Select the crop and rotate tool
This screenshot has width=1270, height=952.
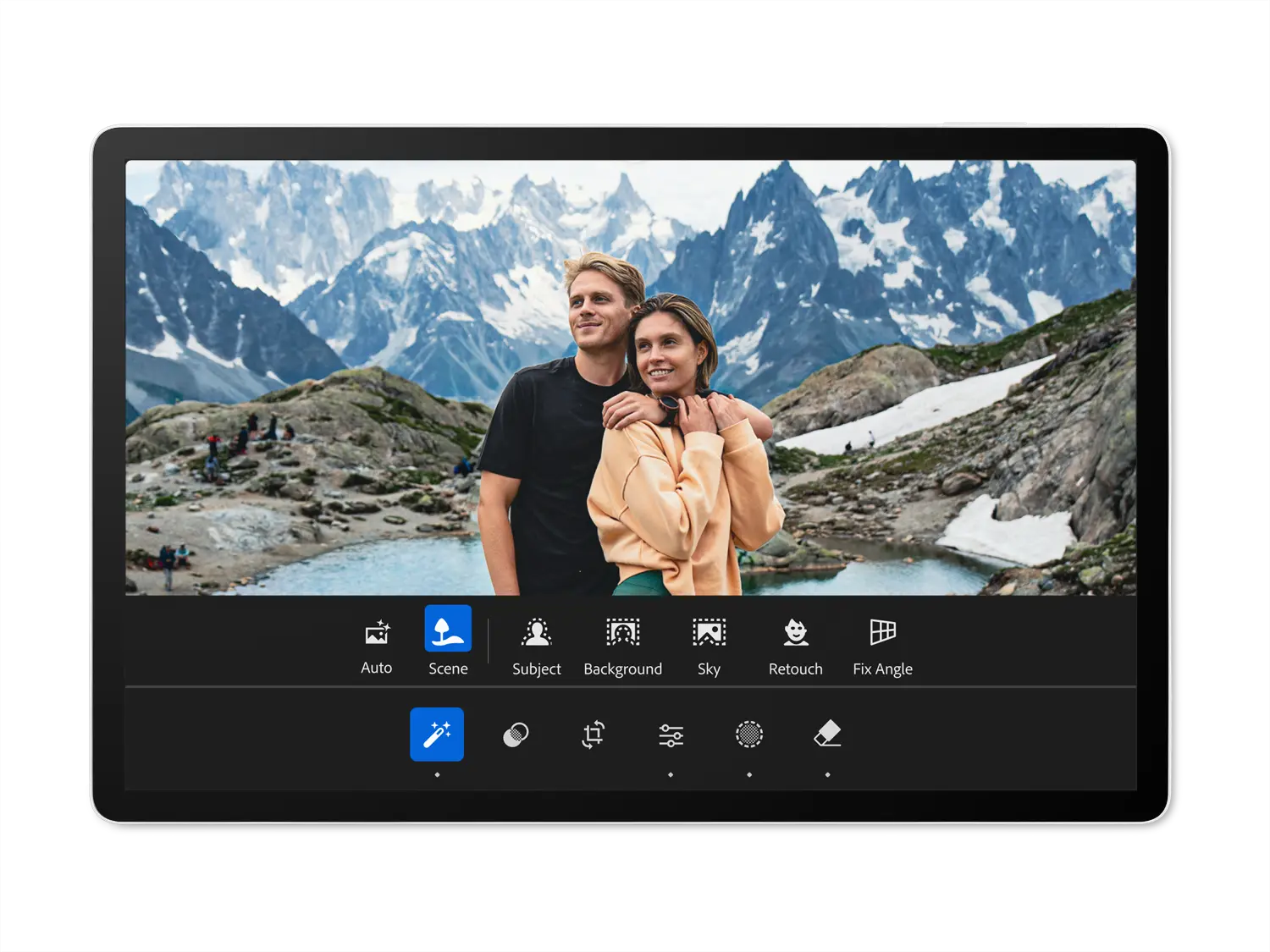tap(594, 735)
